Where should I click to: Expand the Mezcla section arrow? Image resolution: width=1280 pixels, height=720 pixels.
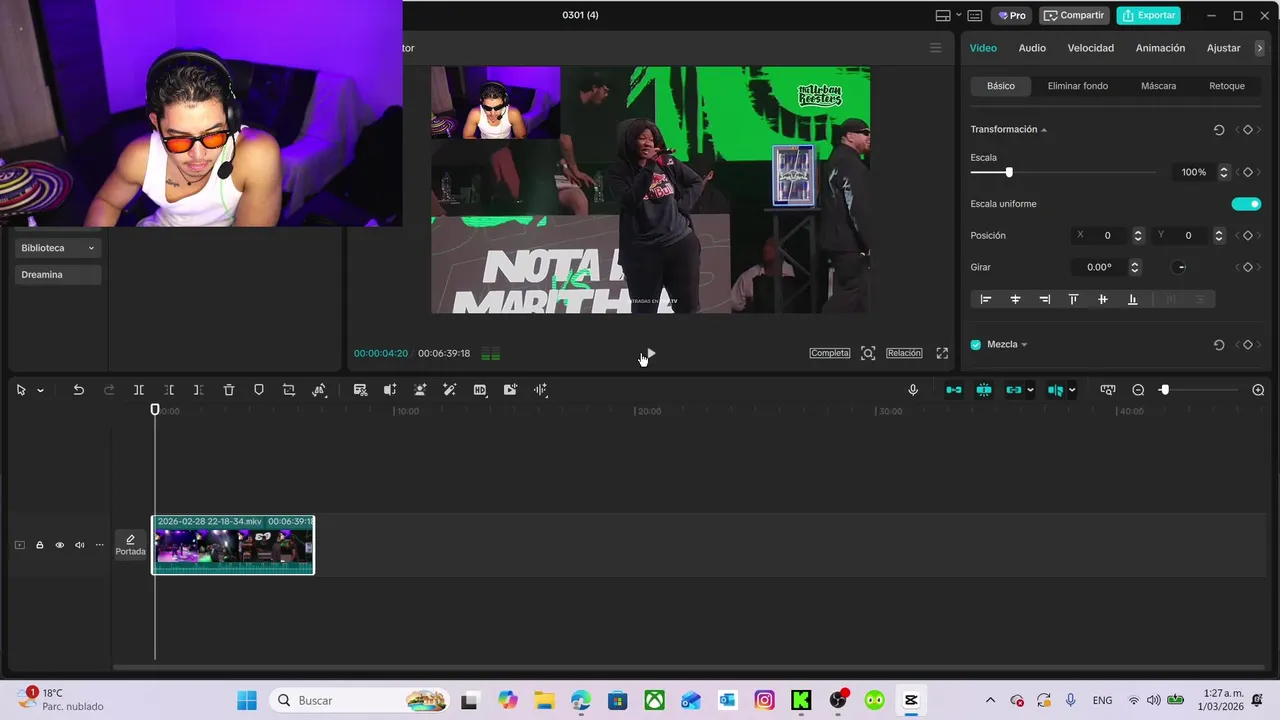tap(1024, 345)
